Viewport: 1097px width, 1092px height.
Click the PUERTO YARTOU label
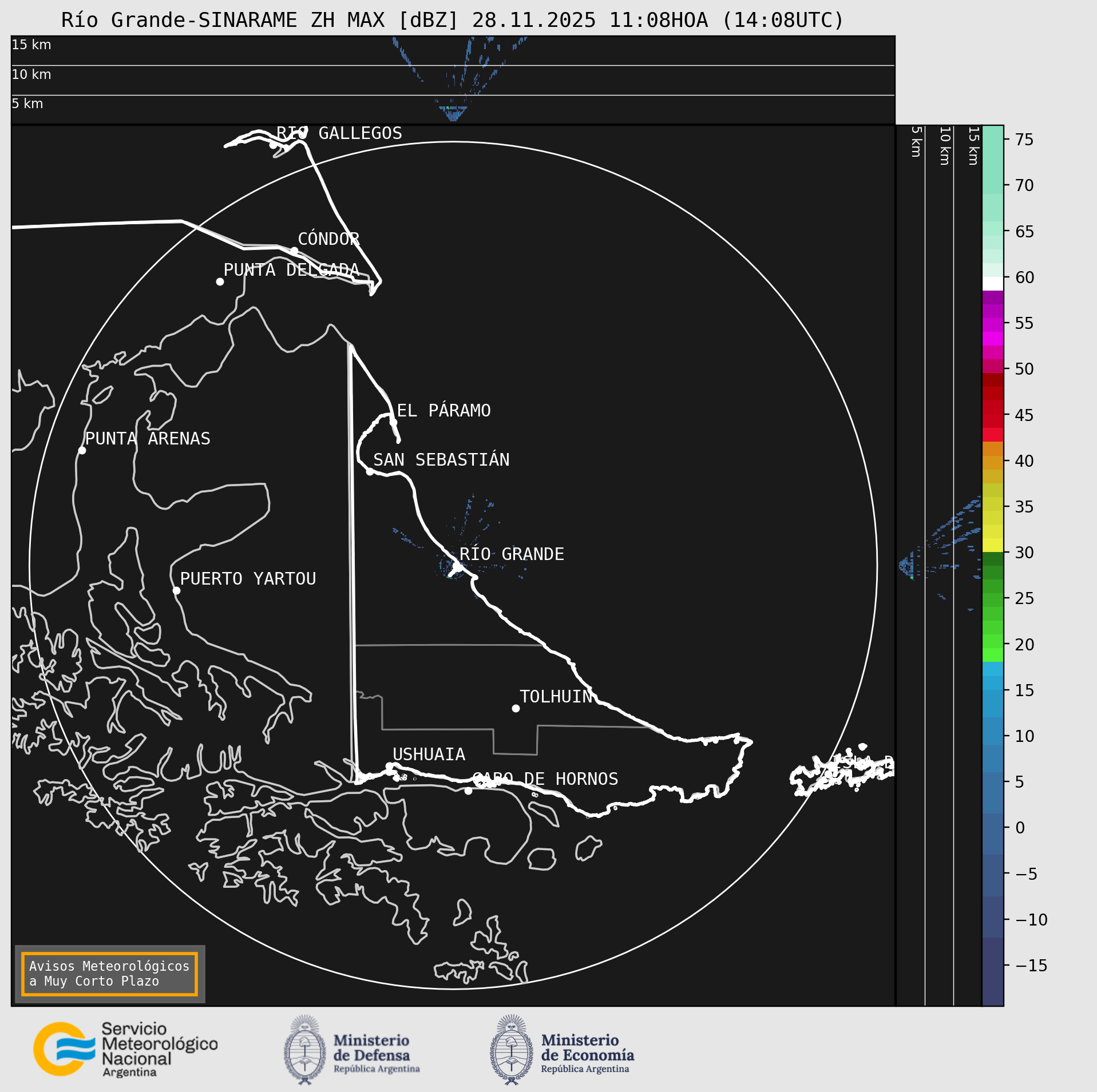(x=248, y=579)
